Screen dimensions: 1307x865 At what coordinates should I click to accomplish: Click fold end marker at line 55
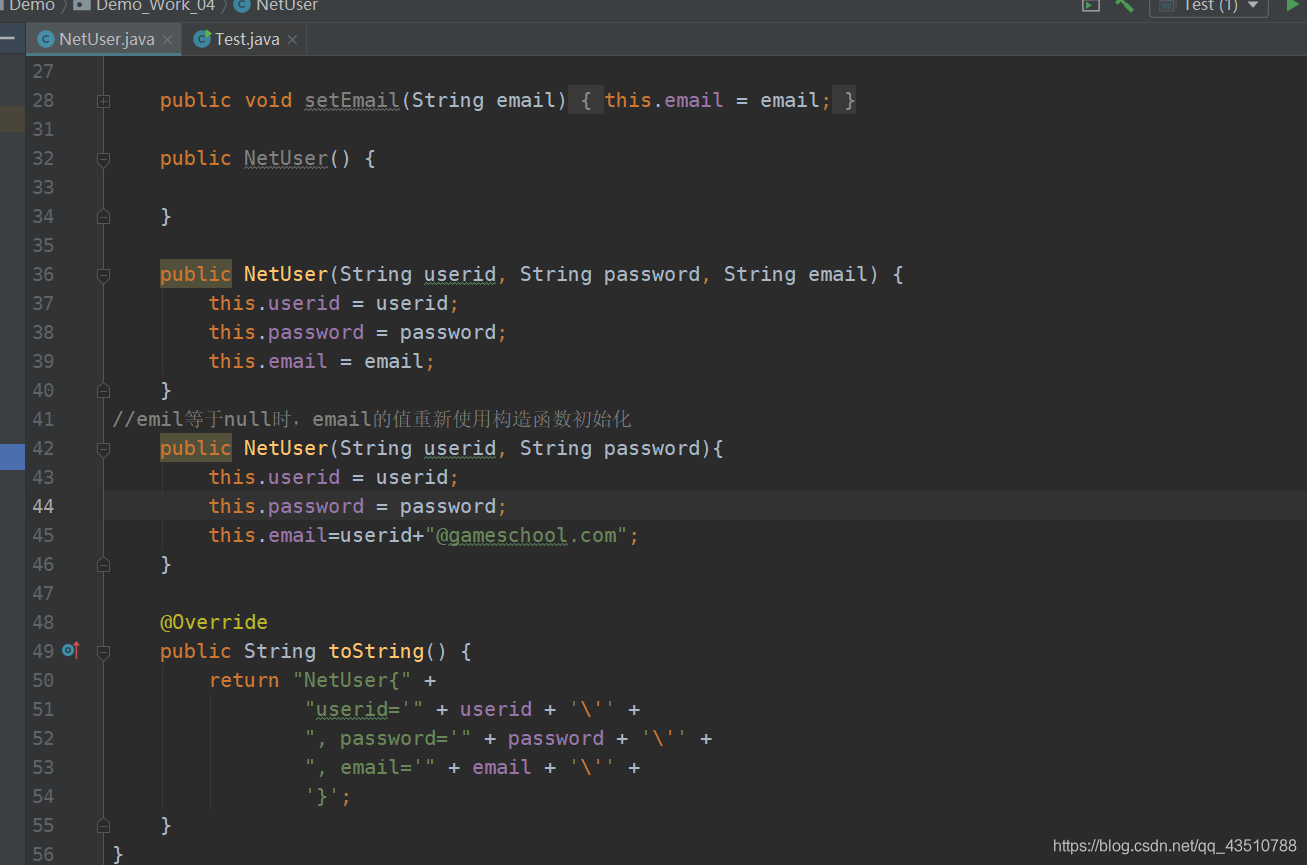[103, 826]
